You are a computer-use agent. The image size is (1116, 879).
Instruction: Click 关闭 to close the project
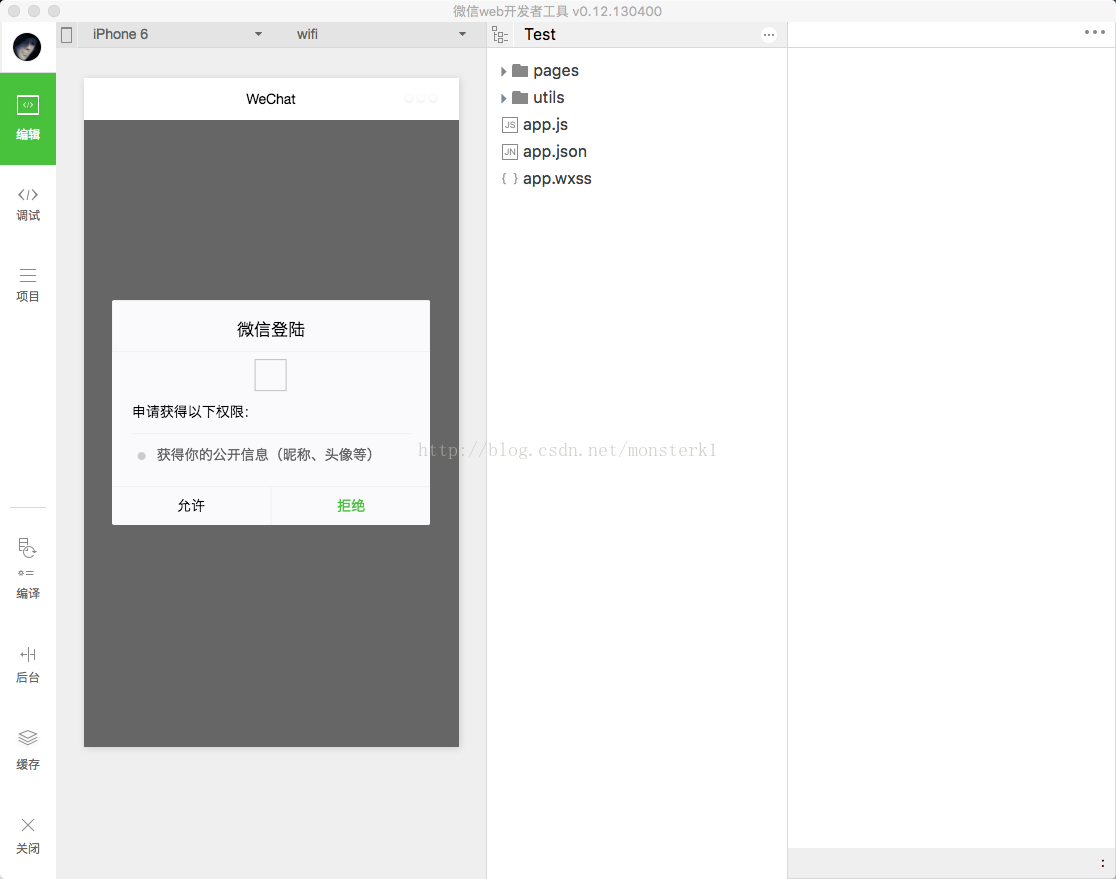click(x=28, y=836)
